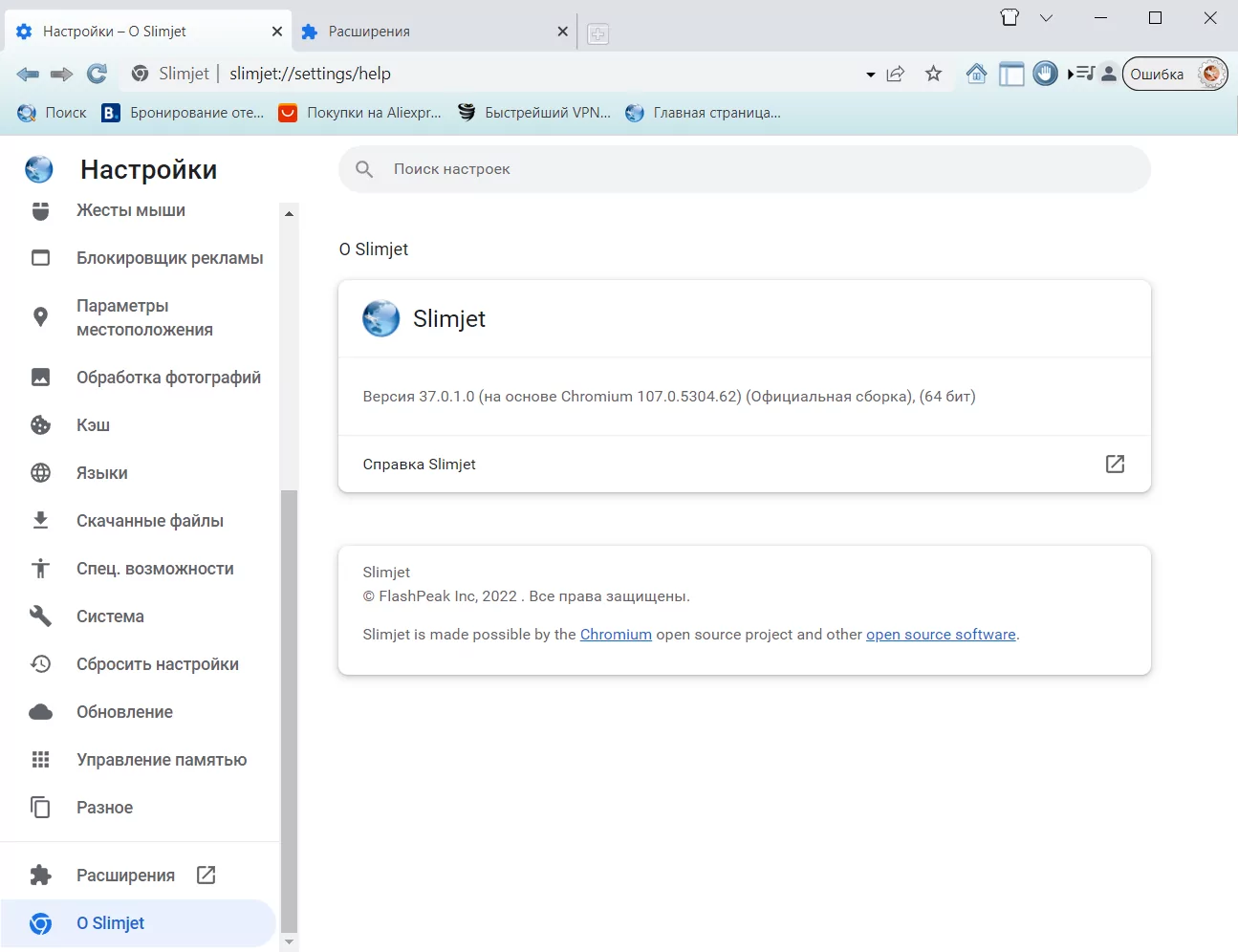Screen dimensions: 1238x952
Task: Click the site info icon beside Slimjet
Action: point(141,74)
